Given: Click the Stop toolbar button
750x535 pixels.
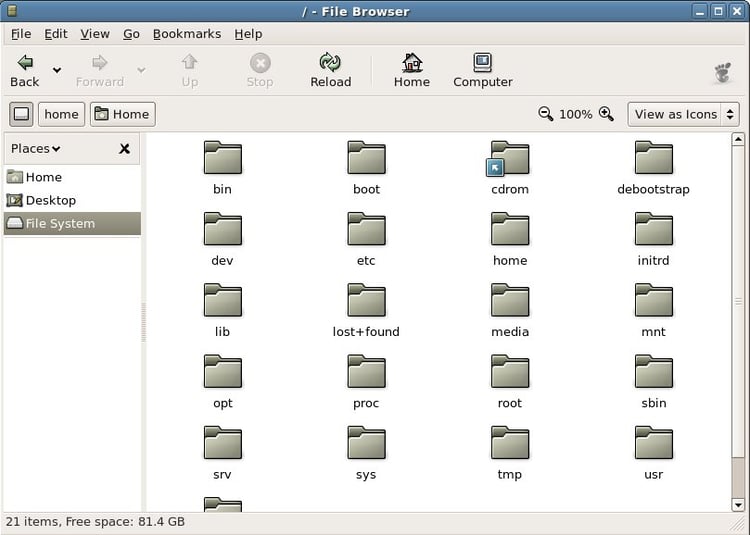Looking at the screenshot, I should [260, 70].
